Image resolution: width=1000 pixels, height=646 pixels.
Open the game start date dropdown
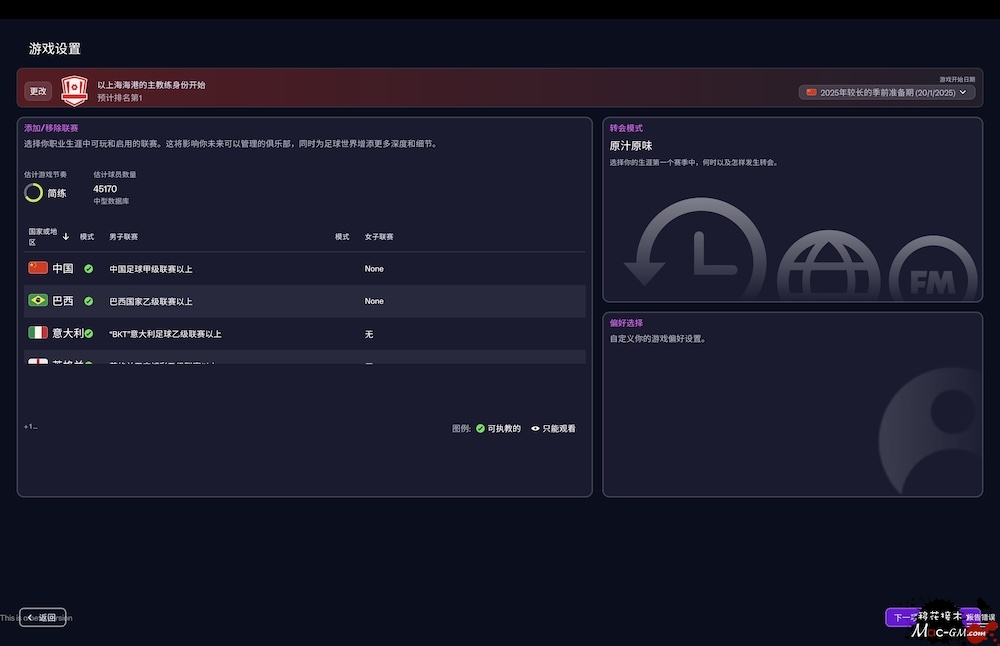point(887,92)
